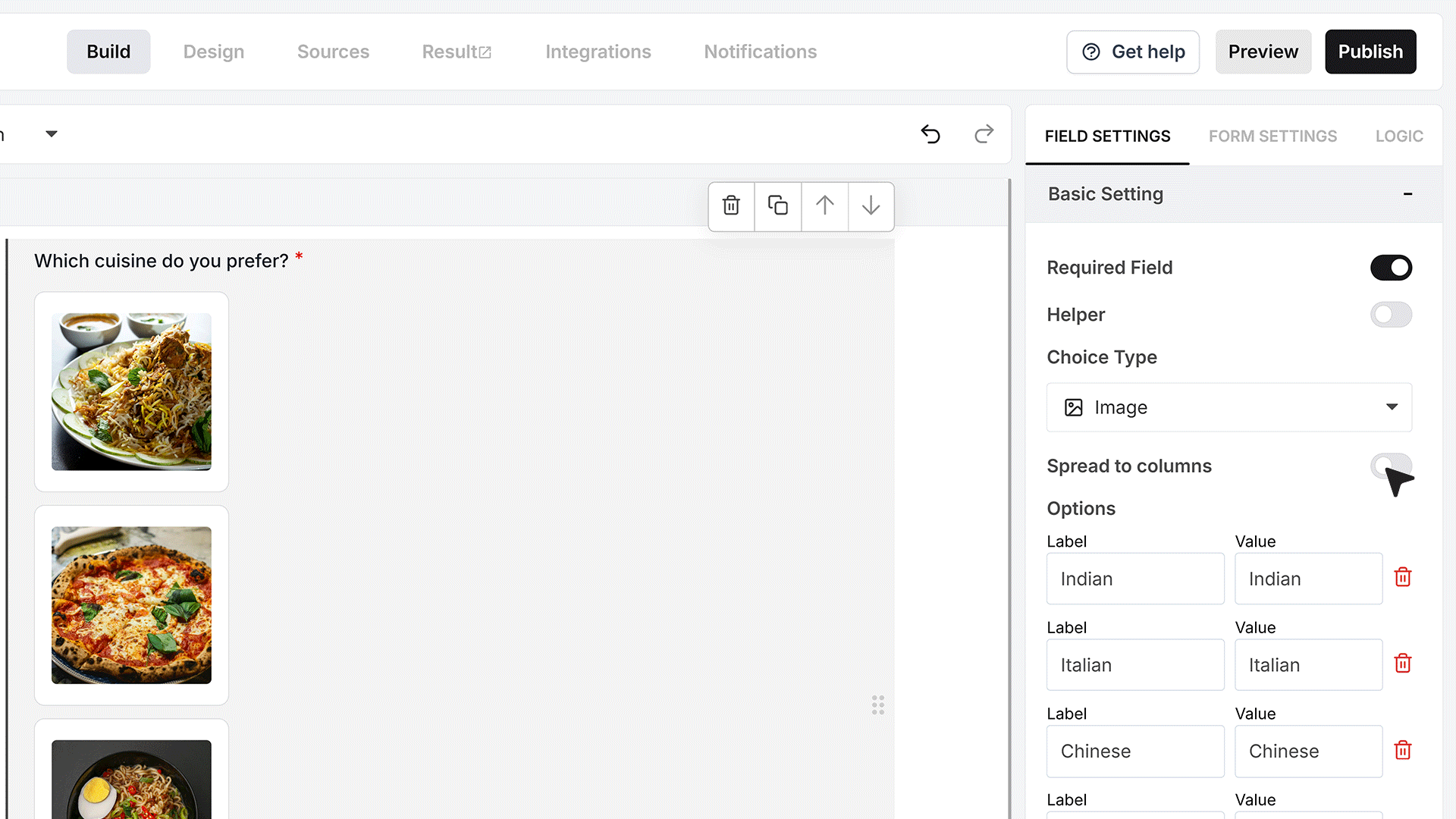
Task: Toggle Spread to columns on
Action: pos(1391,466)
